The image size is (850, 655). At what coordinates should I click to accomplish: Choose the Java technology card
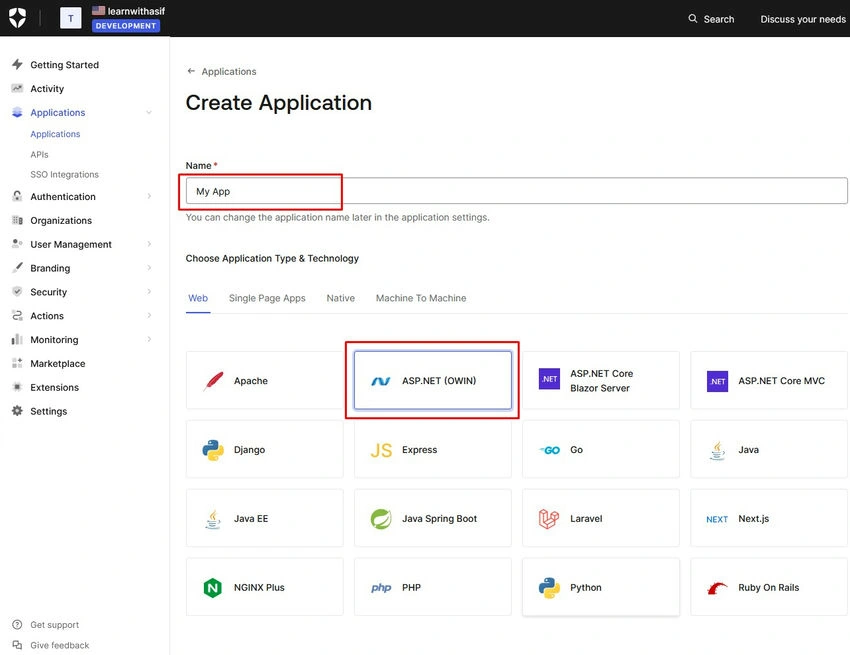[769, 449]
